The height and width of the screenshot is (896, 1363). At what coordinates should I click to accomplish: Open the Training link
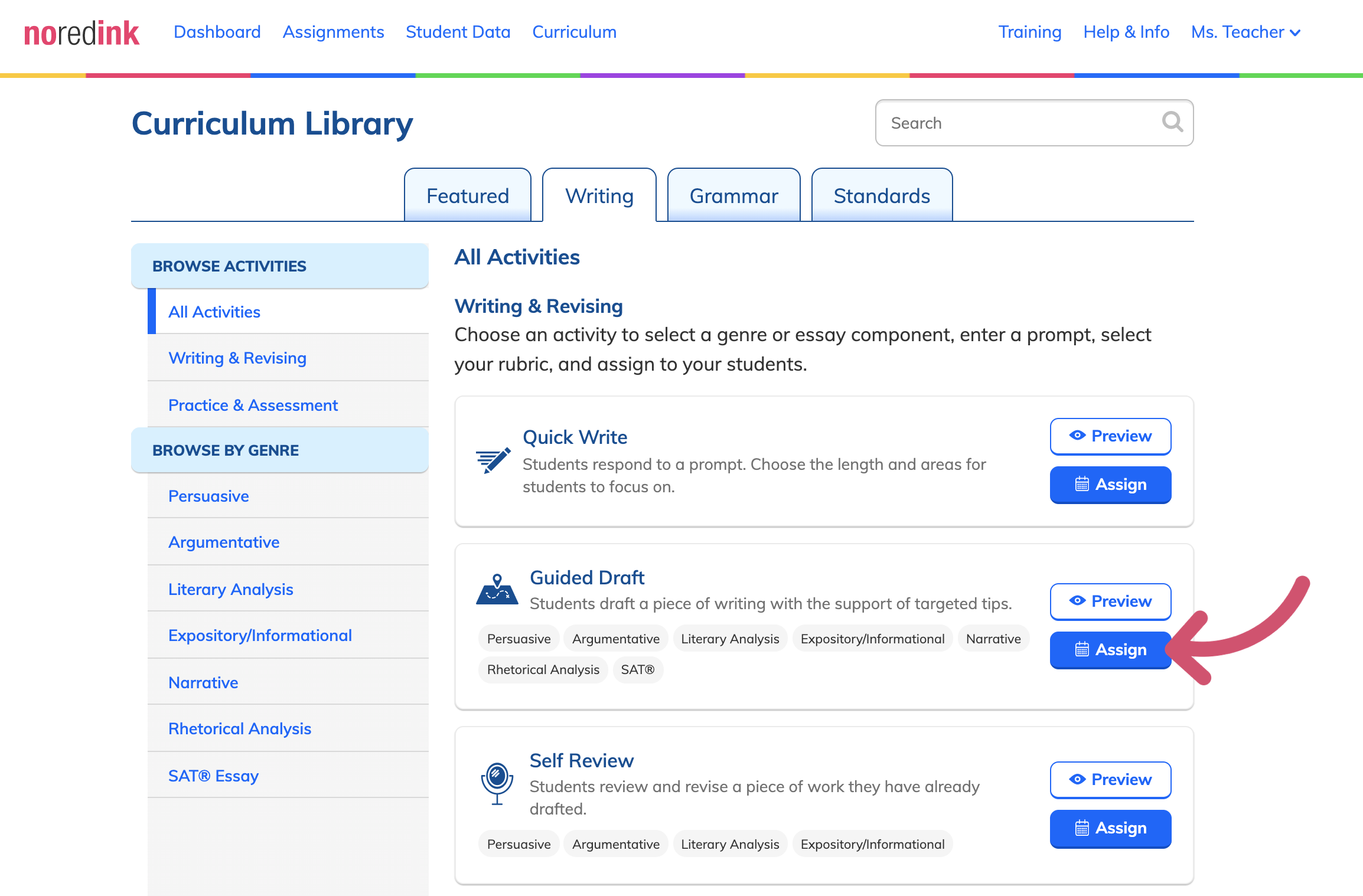pyautogui.click(x=1029, y=32)
